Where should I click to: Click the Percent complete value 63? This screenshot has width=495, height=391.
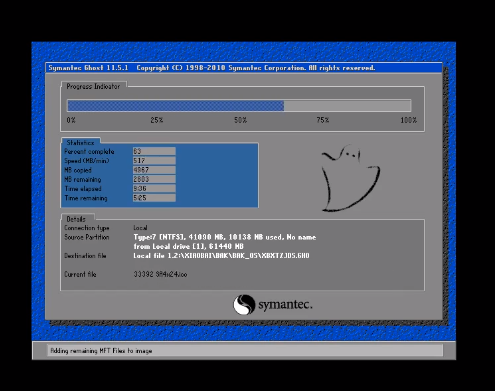(154, 151)
